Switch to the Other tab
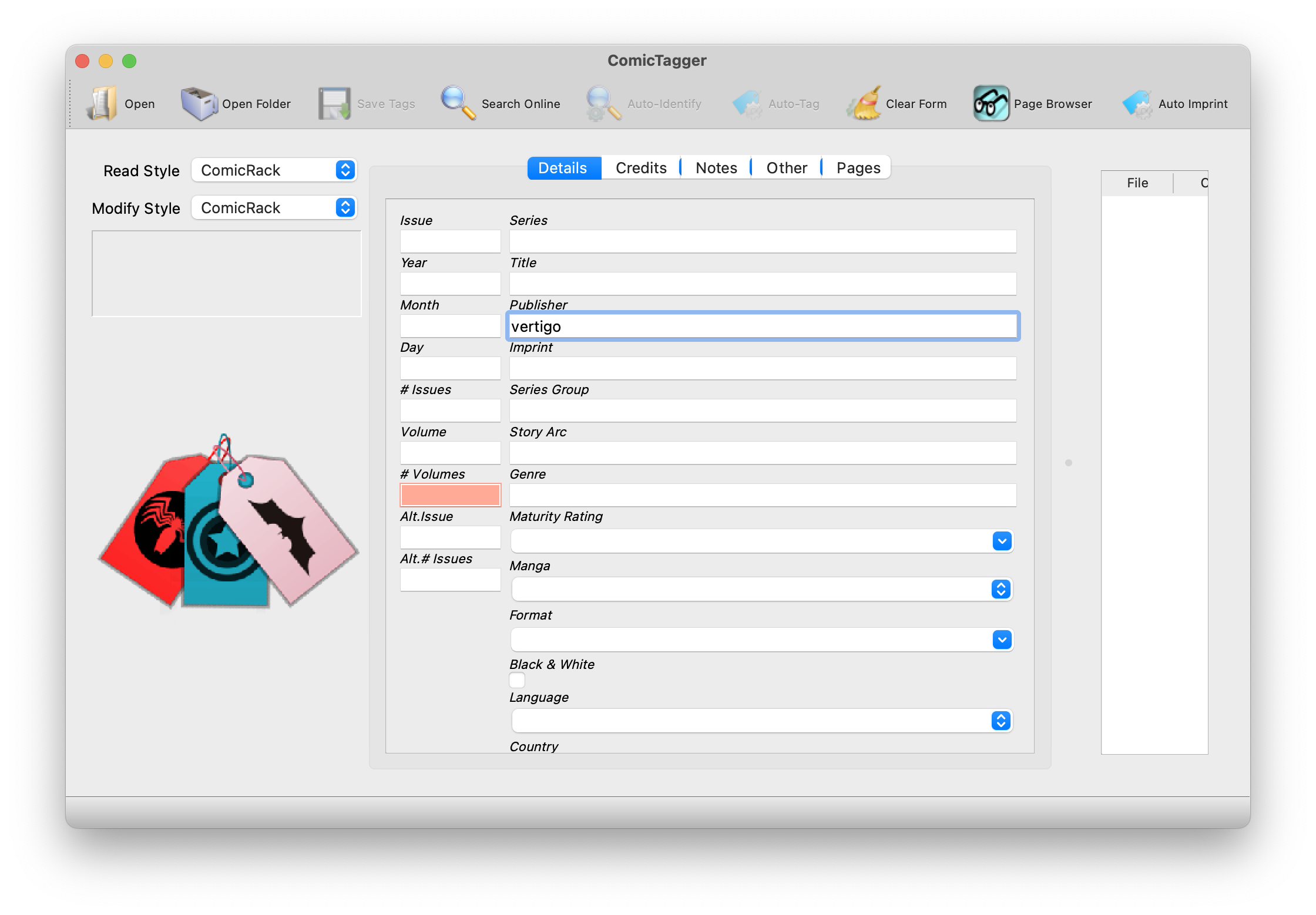This screenshot has height=915, width=1316. (x=786, y=167)
